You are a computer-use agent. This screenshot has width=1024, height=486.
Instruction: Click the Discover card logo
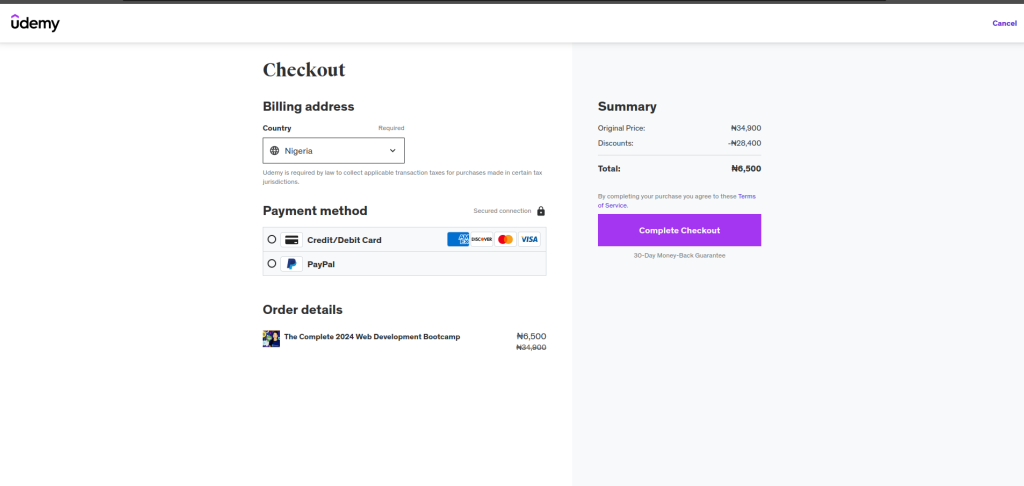tap(482, 239)
